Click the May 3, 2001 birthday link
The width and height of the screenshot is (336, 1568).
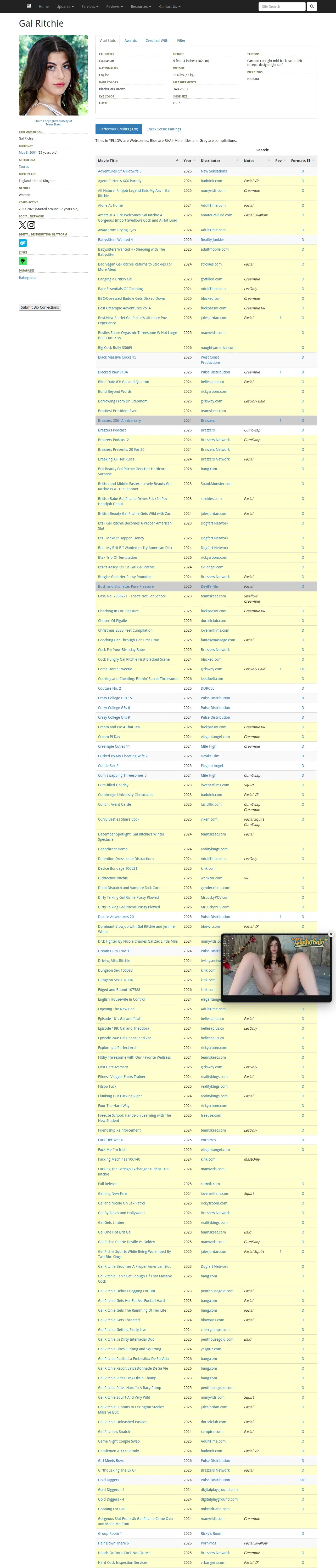[27, 153]
